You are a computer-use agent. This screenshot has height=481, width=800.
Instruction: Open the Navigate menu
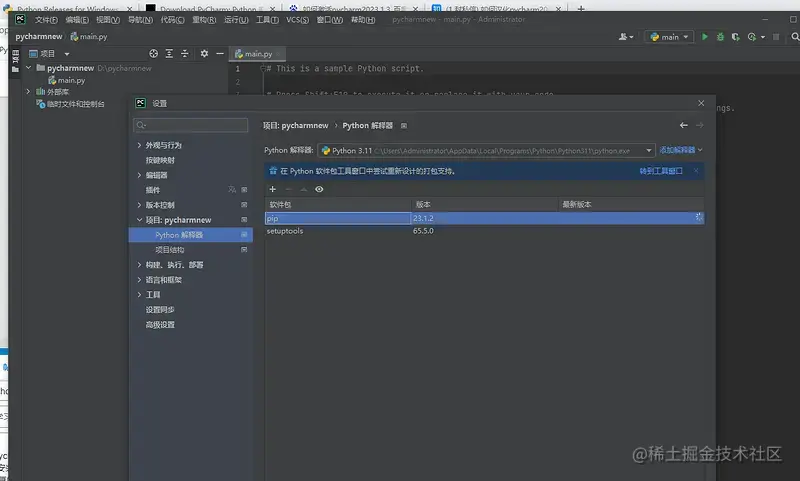140,19
